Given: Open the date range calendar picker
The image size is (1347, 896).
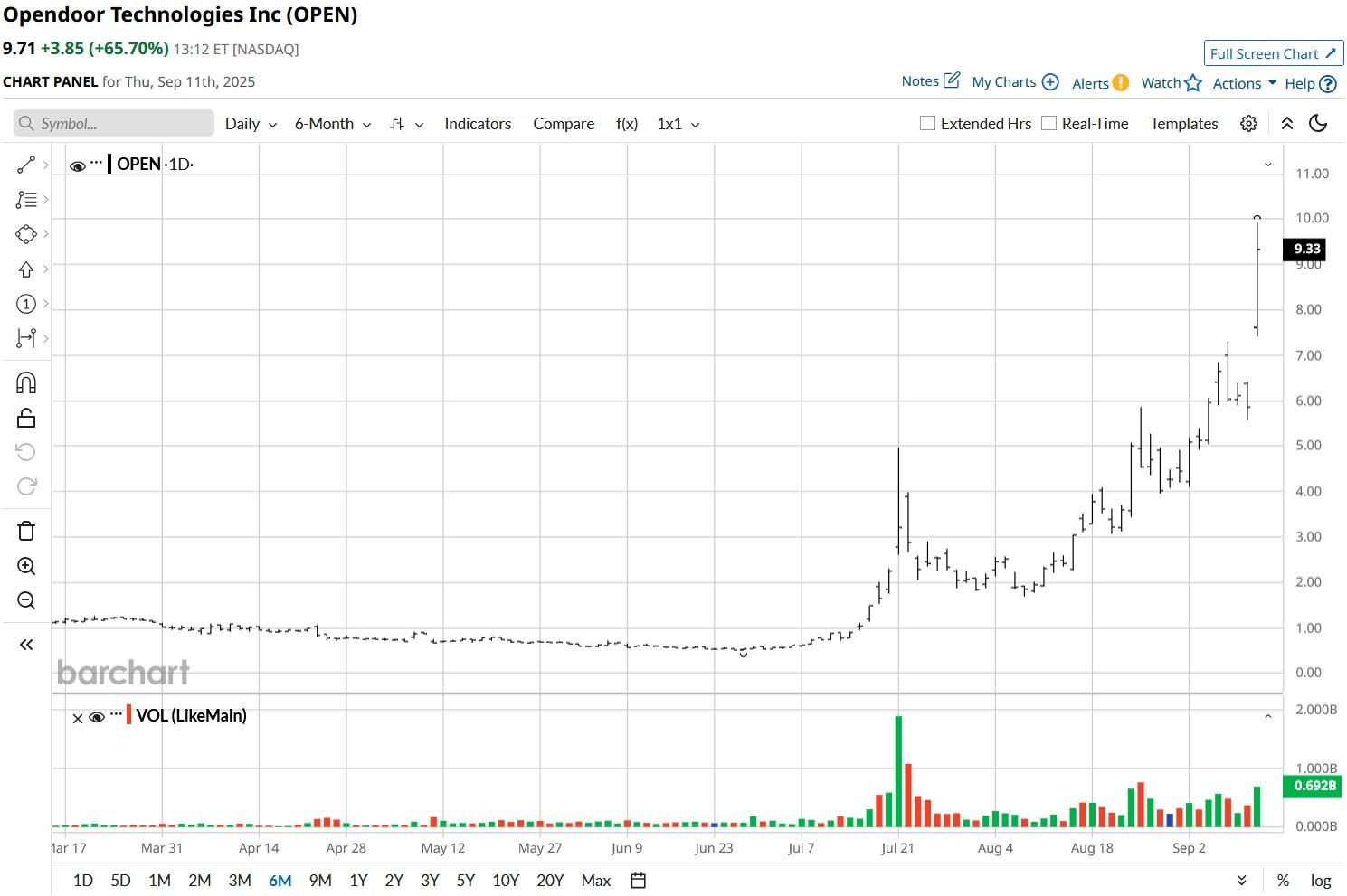Looking at the screenshot, I should coord(639,881).
